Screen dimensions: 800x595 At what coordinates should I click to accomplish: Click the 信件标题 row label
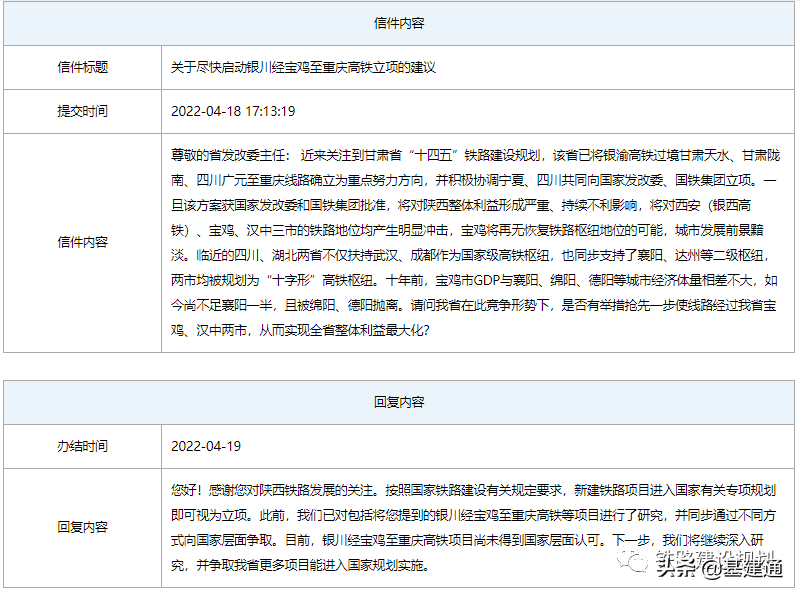(x=83, y=67)
